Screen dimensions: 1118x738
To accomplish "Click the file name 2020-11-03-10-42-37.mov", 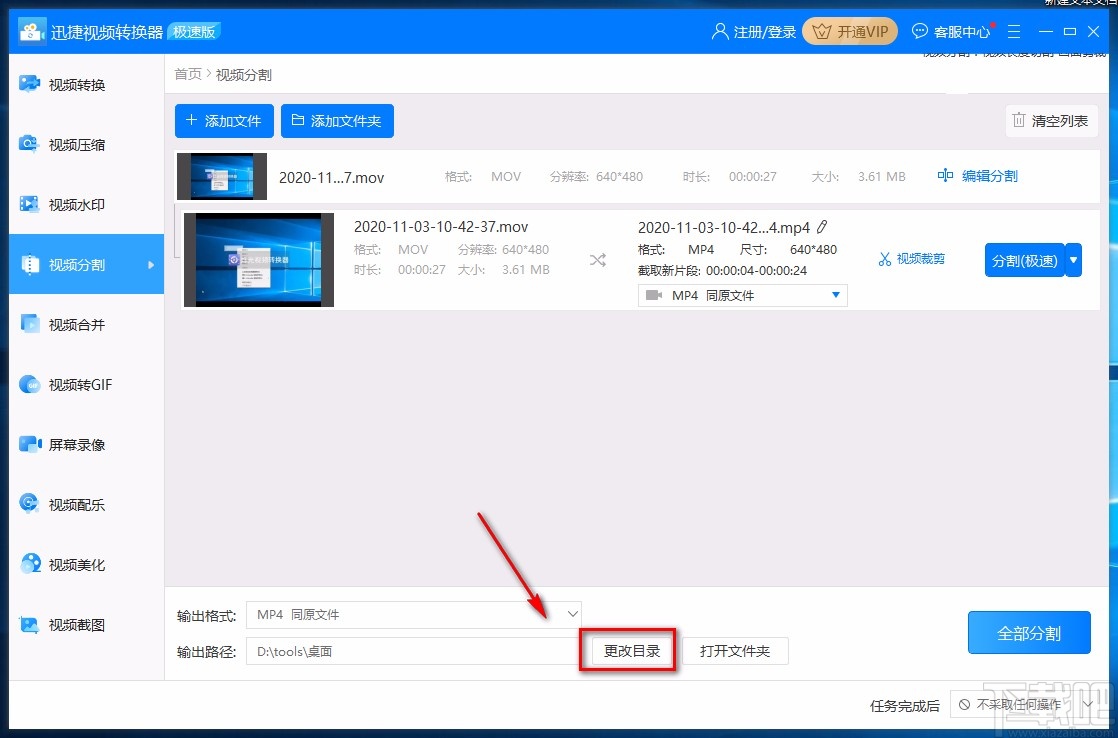I will coord(441,227).
